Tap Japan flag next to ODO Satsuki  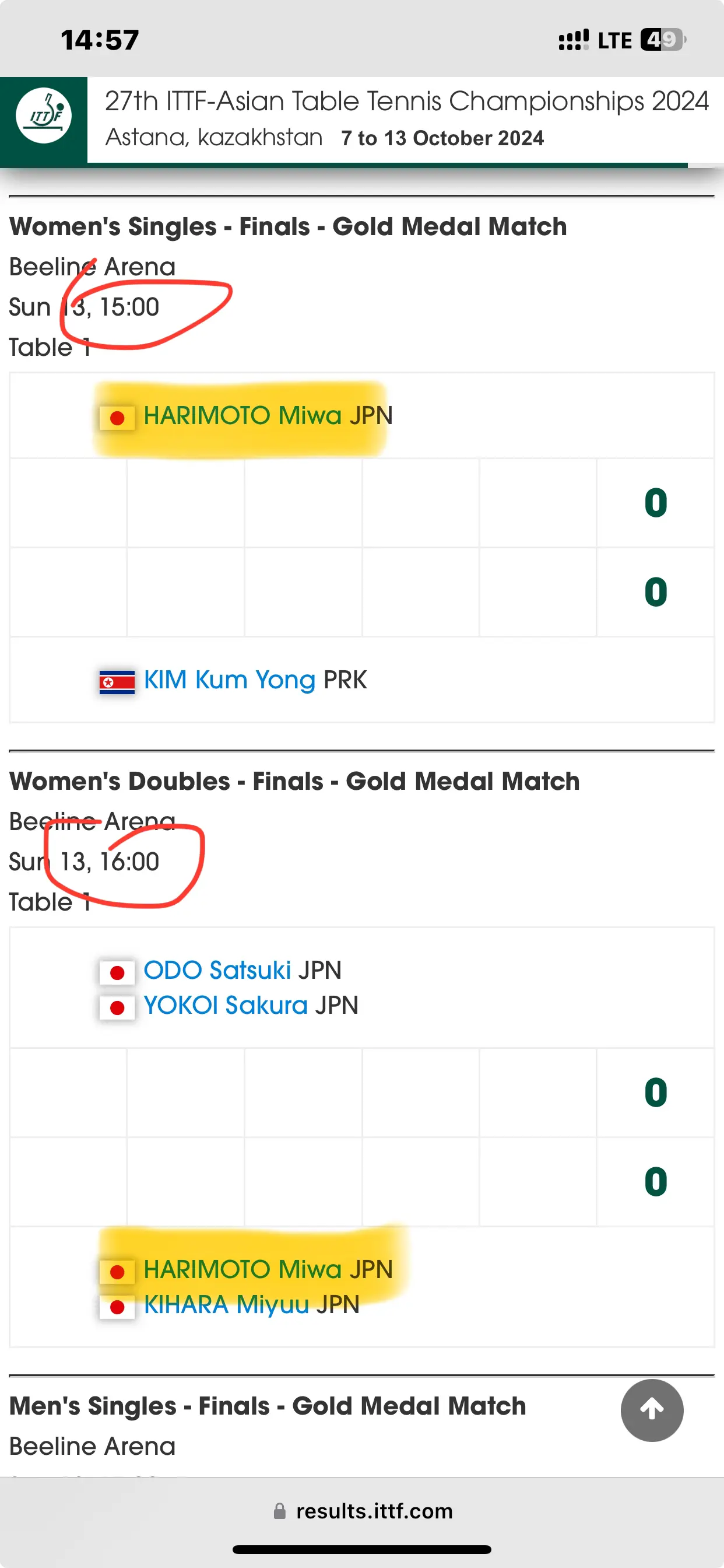(117, 972)
